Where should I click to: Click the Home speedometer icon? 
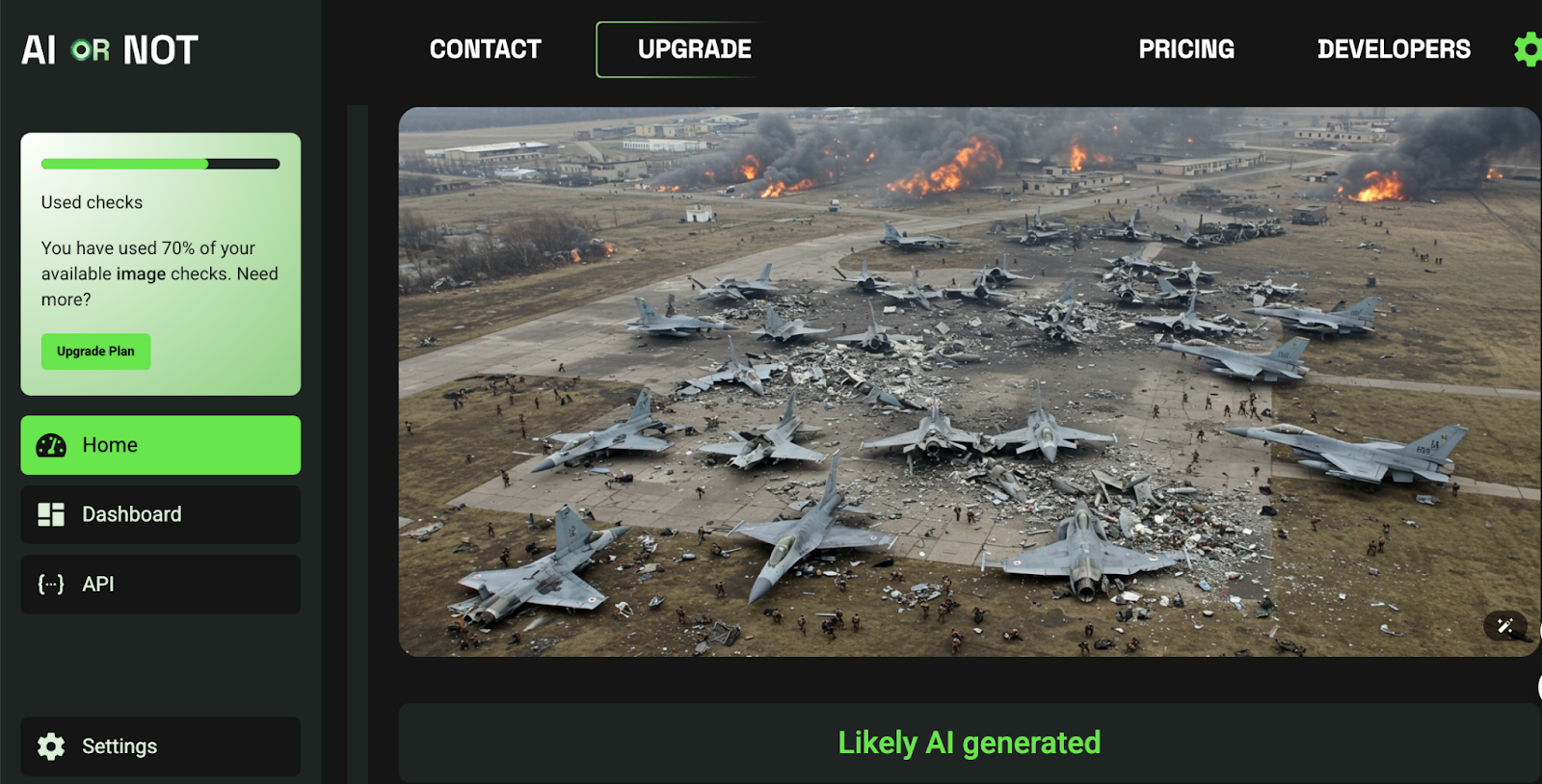[51, 445]
